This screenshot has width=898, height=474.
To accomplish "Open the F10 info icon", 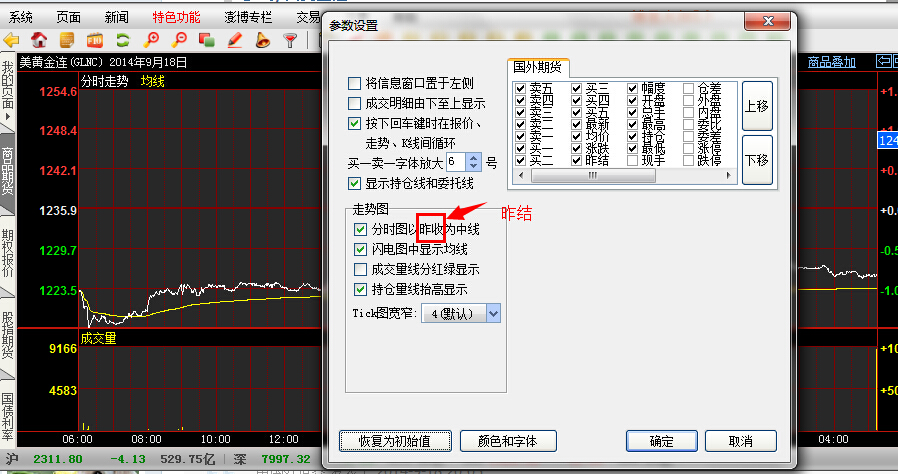I will [95, 40].
